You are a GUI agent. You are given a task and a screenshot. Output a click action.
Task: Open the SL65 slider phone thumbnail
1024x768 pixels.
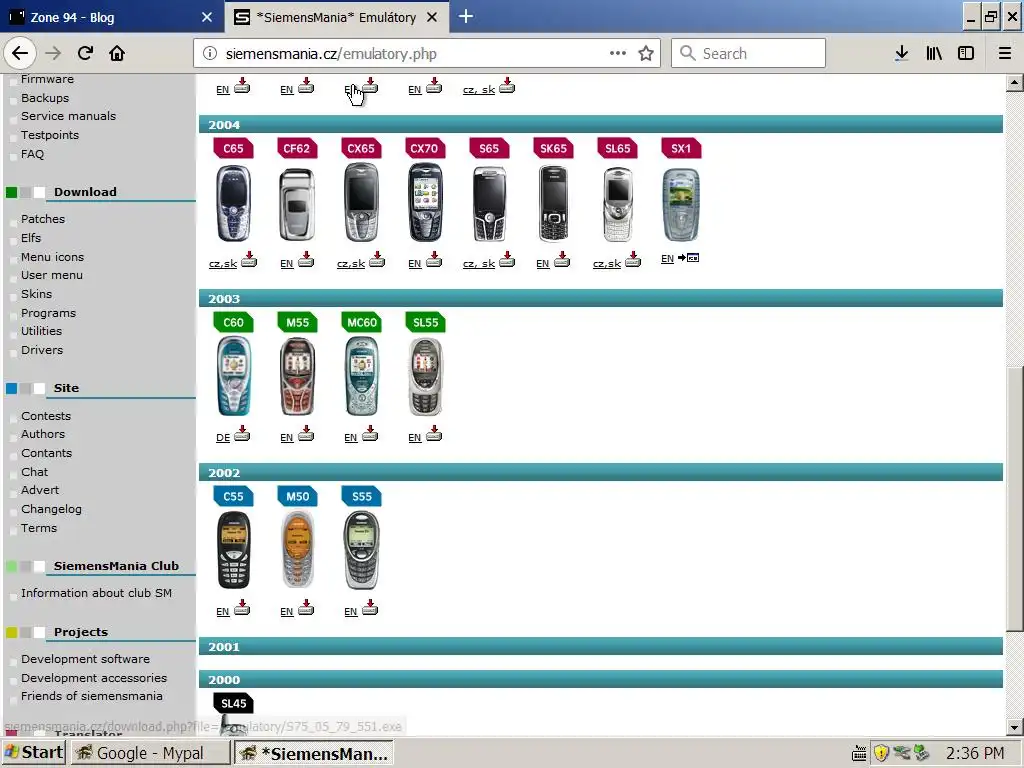[617, 204]
